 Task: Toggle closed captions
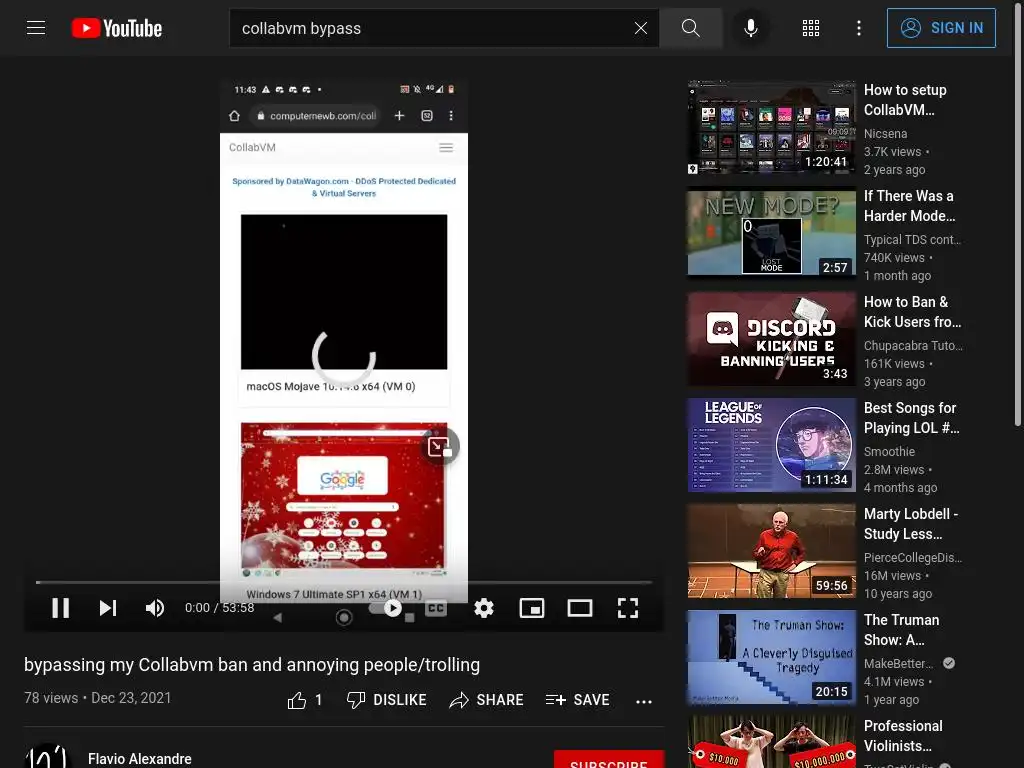(436, 608)
